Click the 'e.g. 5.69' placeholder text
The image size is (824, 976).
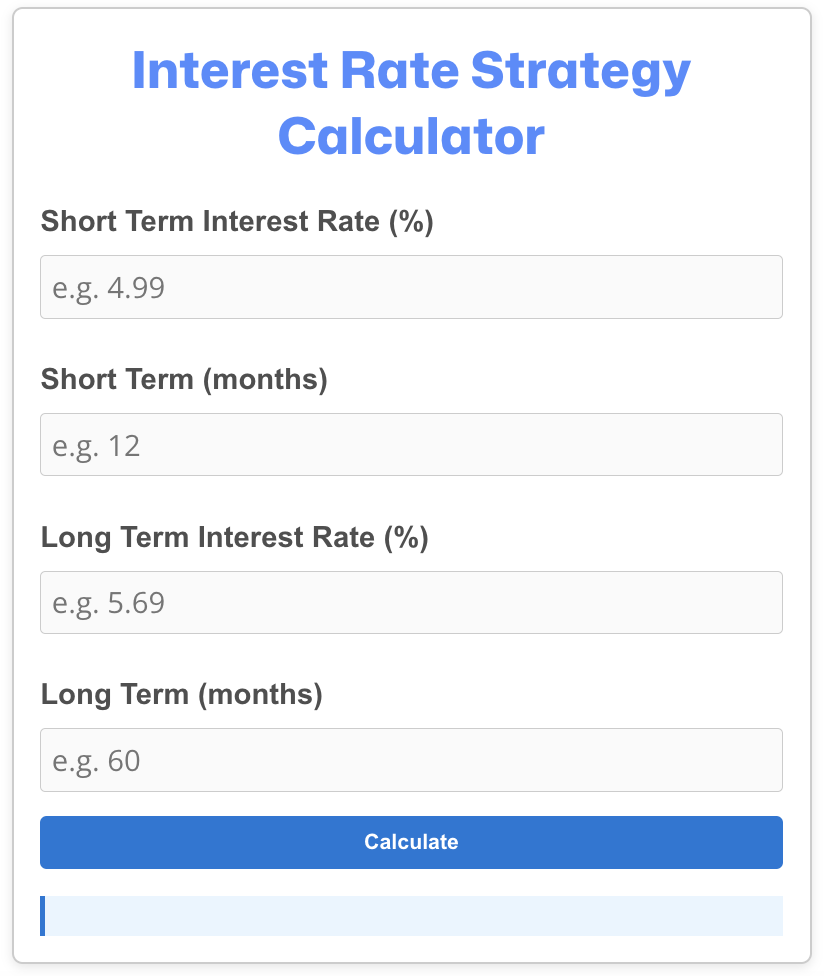pos(108,603)
